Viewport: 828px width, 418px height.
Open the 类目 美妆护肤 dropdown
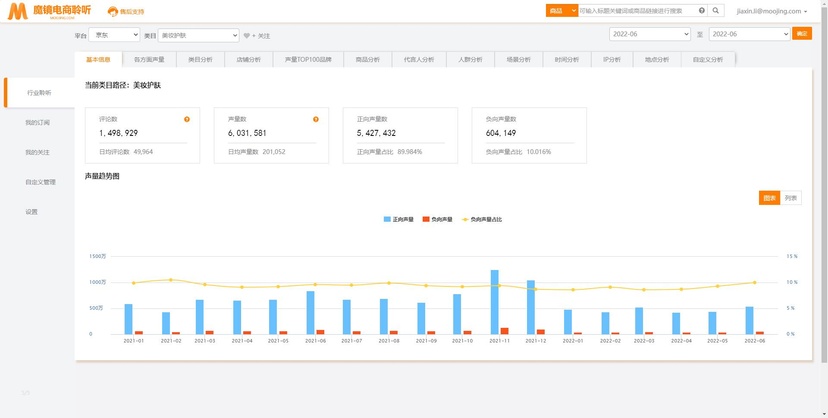(x=199, y=35)
